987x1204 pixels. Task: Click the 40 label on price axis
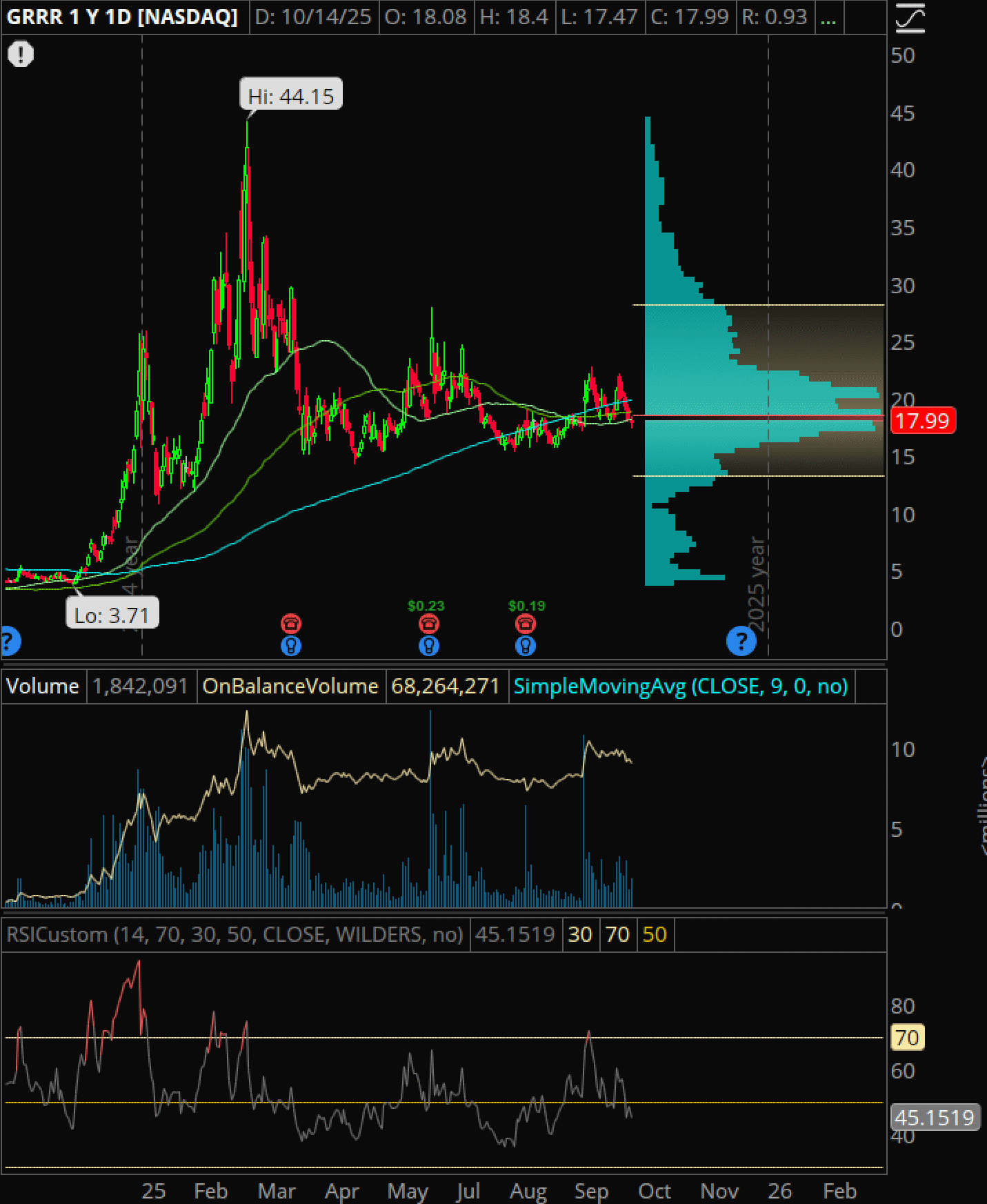903,170
